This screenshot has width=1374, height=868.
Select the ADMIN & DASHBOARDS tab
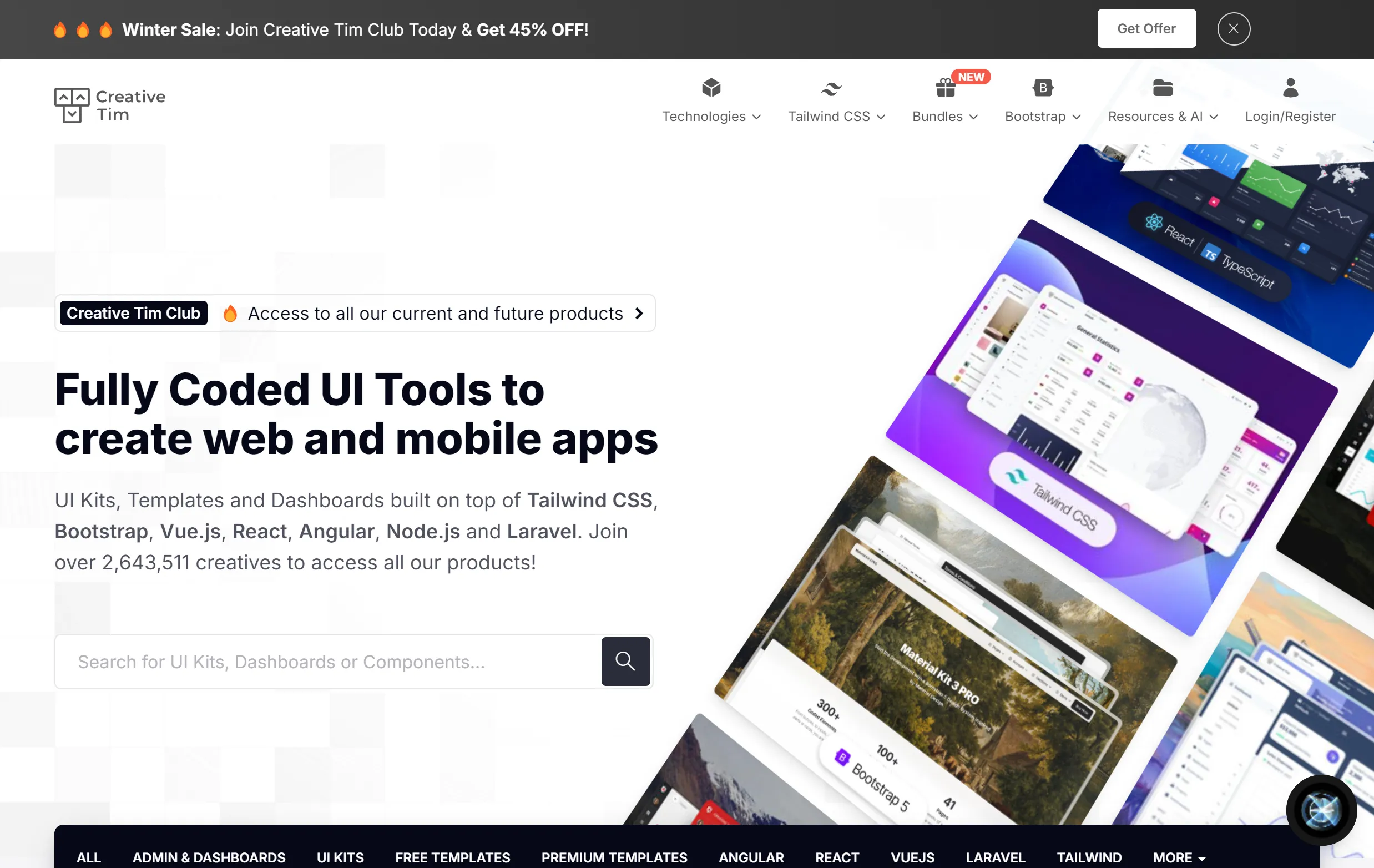(209, 857)
